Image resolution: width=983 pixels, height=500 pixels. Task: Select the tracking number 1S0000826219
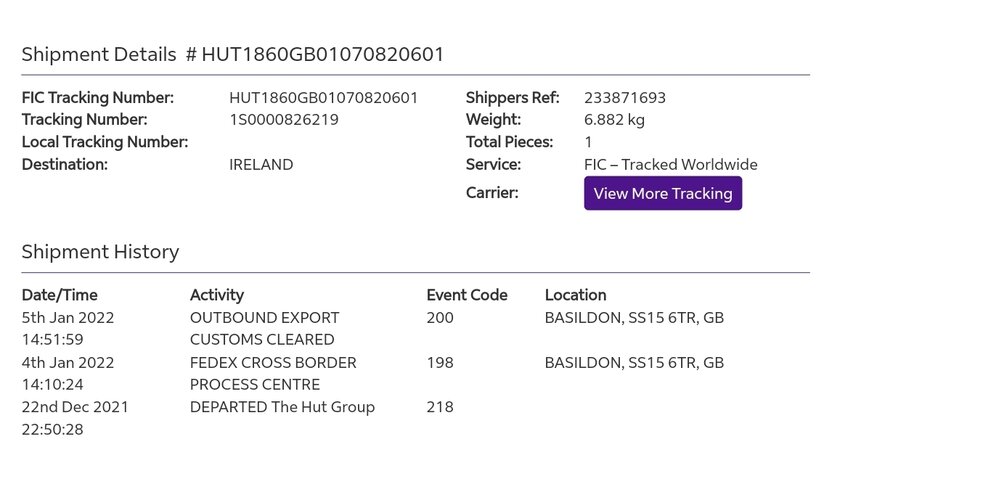tap(284, 120)
